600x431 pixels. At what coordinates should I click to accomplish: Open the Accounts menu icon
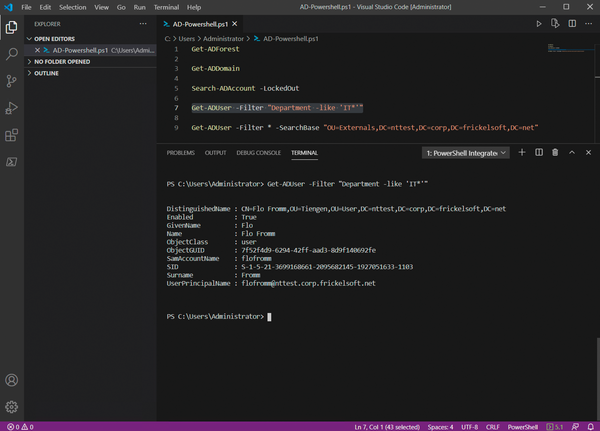pos(11,380)
